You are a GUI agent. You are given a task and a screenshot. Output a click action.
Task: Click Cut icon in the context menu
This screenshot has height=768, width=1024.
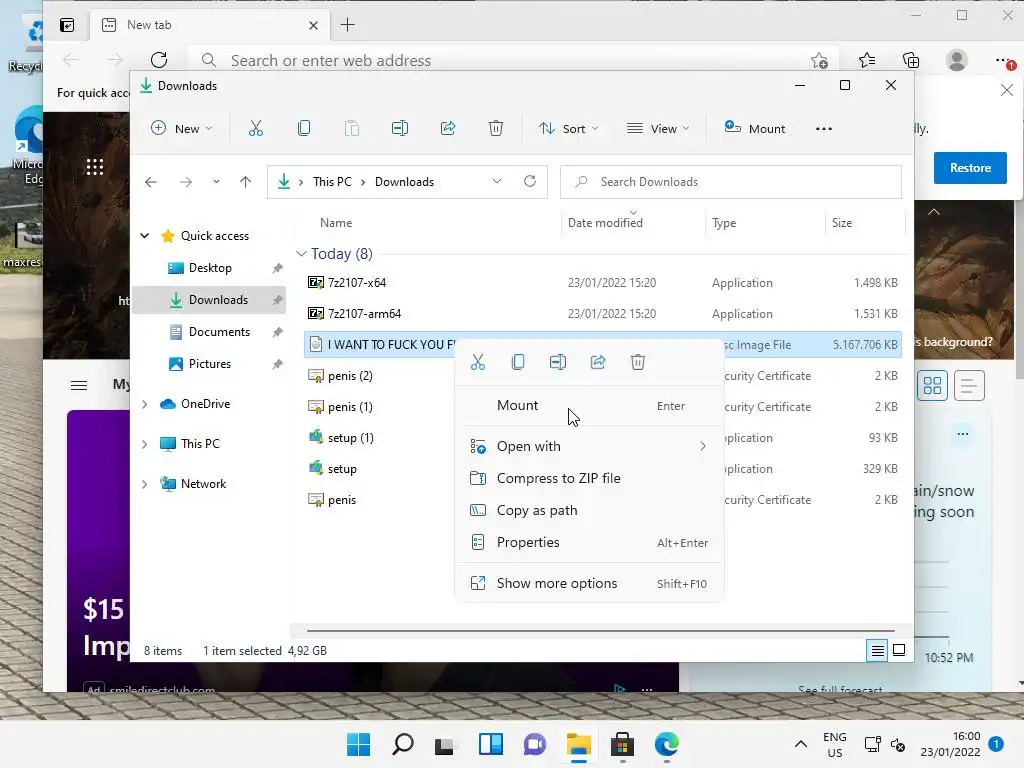pos(478,362)
